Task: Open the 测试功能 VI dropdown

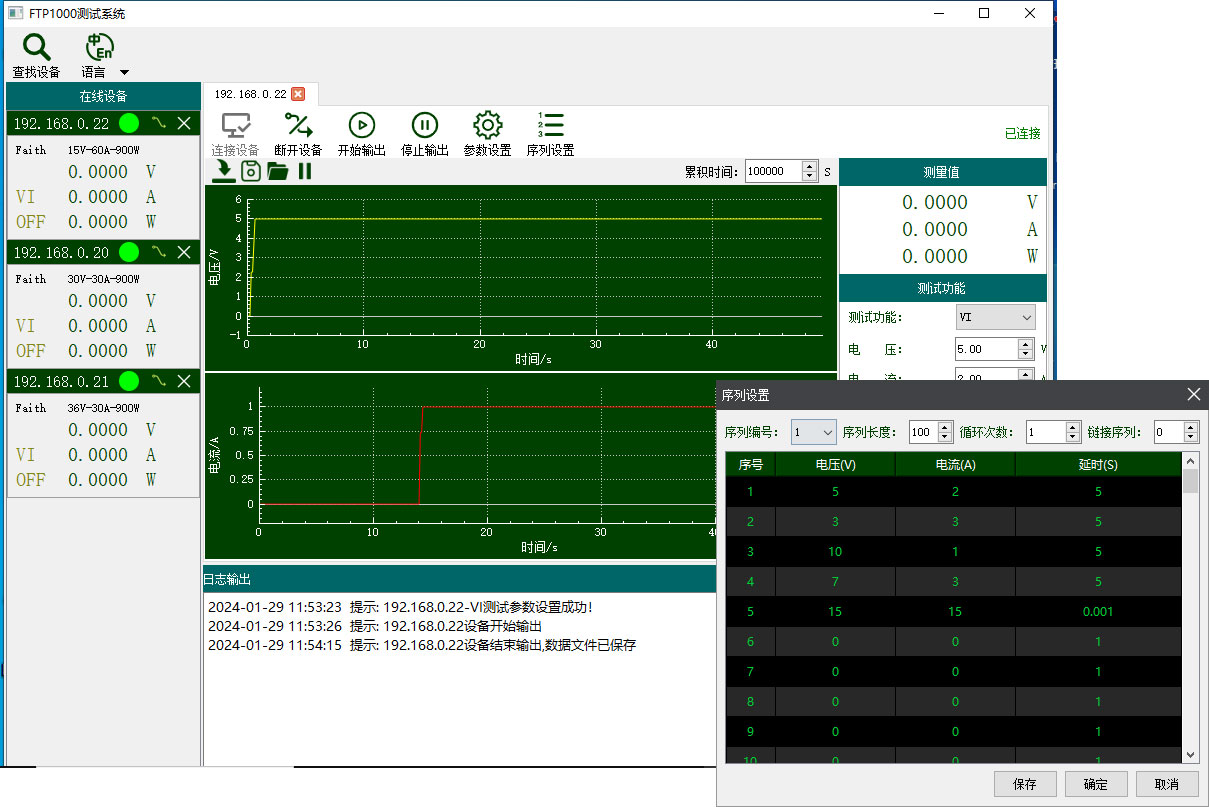Action: click(x=995, y=317)
